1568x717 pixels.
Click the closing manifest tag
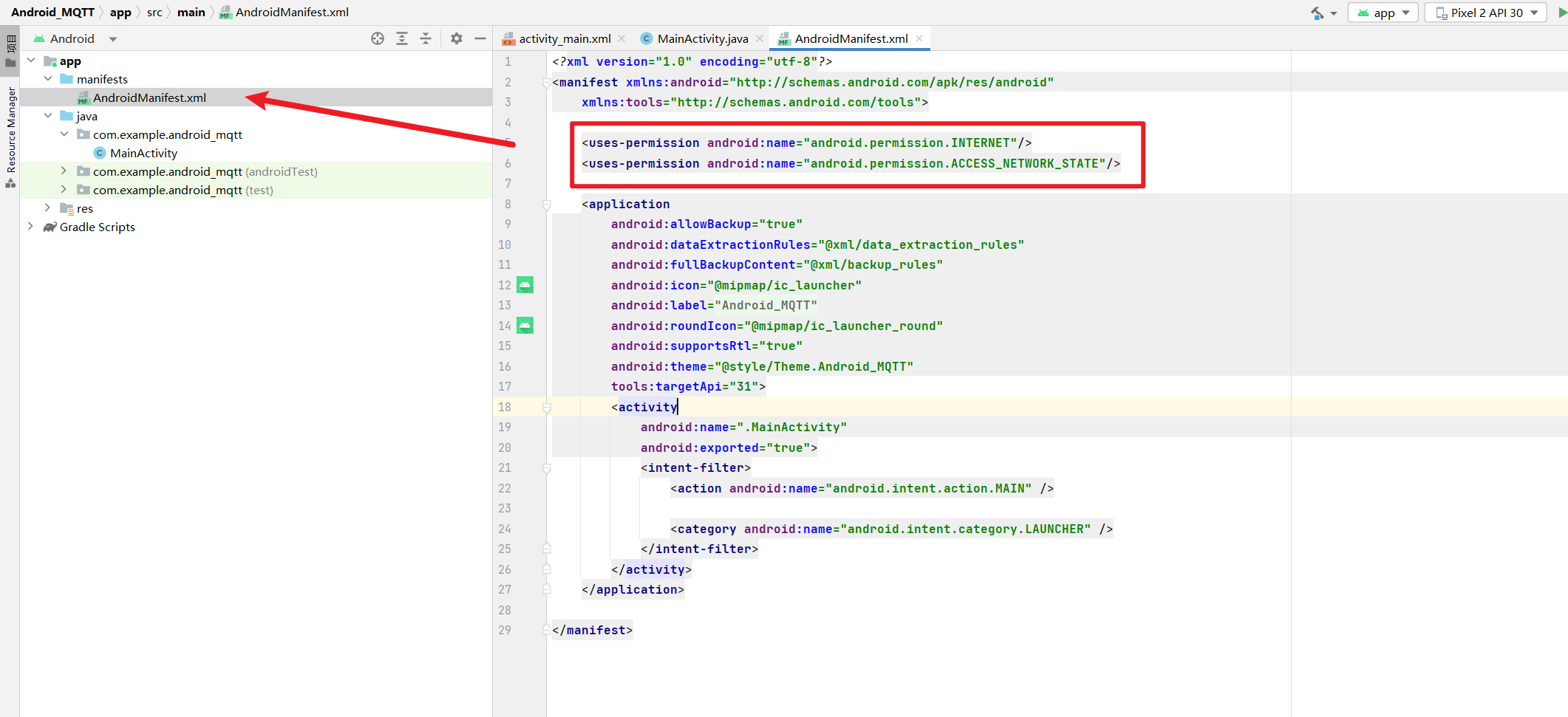(592, 631)
